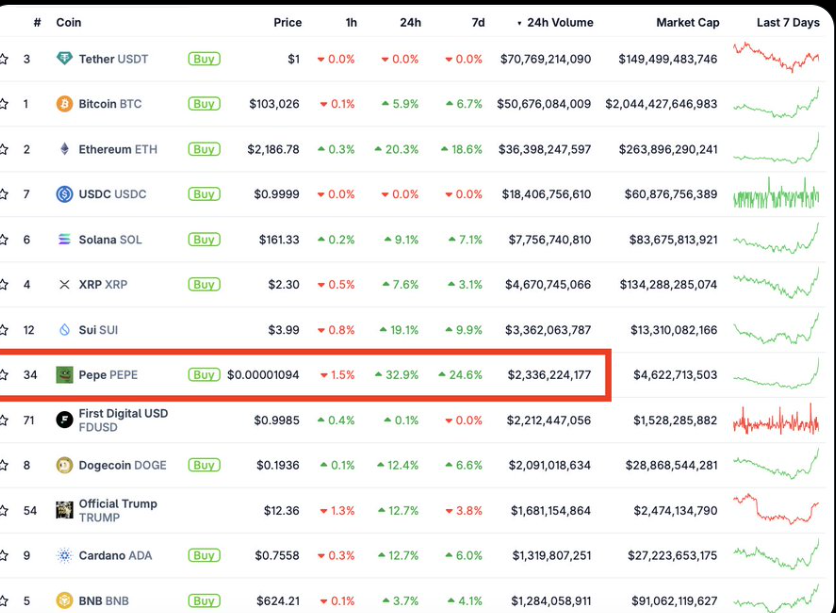Open the Sui SUI coin page
836x613 pixels.
[98, 330]
